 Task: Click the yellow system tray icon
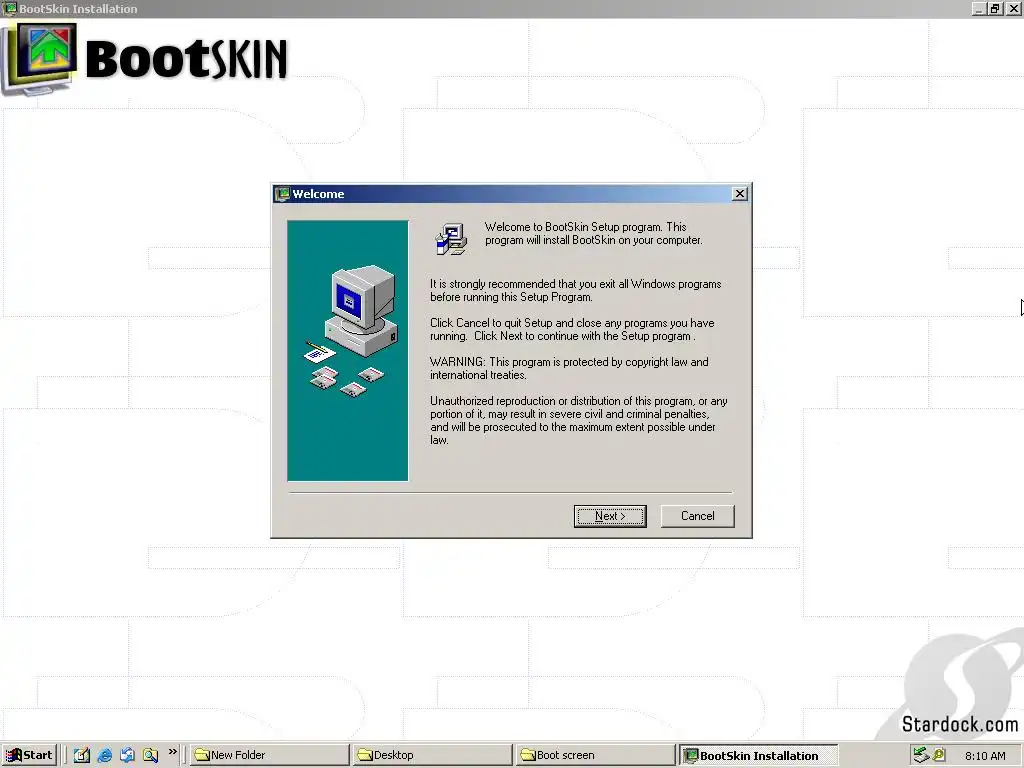(x=939, y=755)
